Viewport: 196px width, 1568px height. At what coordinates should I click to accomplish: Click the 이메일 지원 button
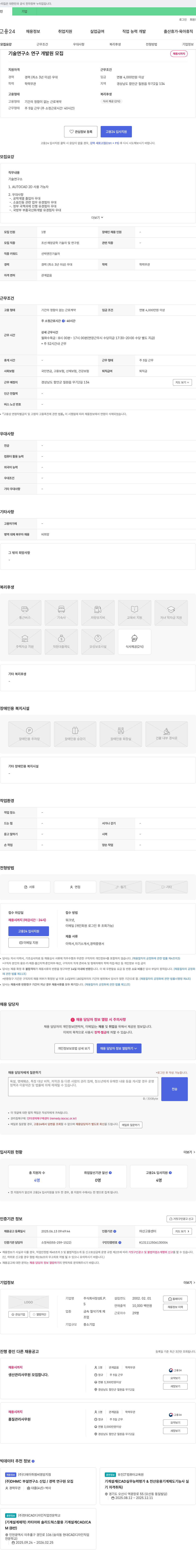pos(29,943)
